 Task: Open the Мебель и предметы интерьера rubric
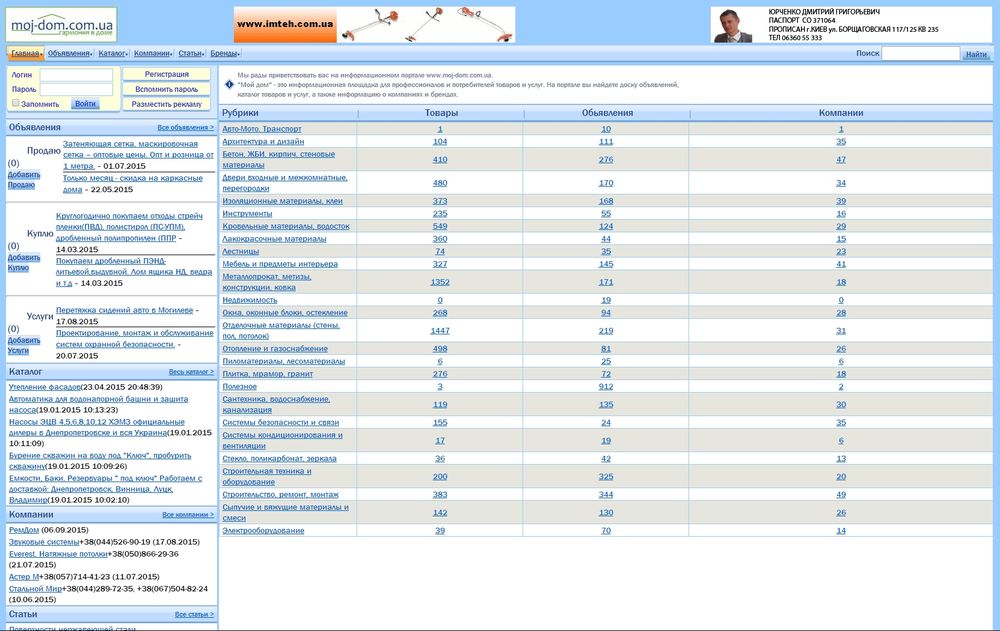pyautogui.click(x=280, y=264)
